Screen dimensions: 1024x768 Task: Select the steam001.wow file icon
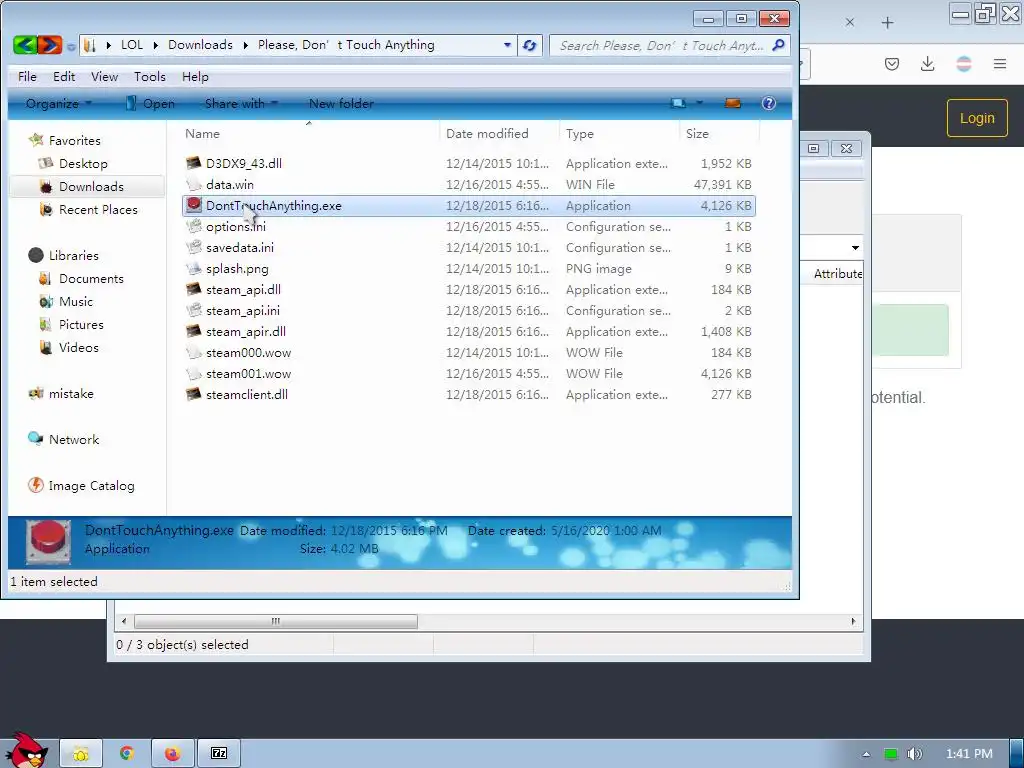tap(193, 374)
